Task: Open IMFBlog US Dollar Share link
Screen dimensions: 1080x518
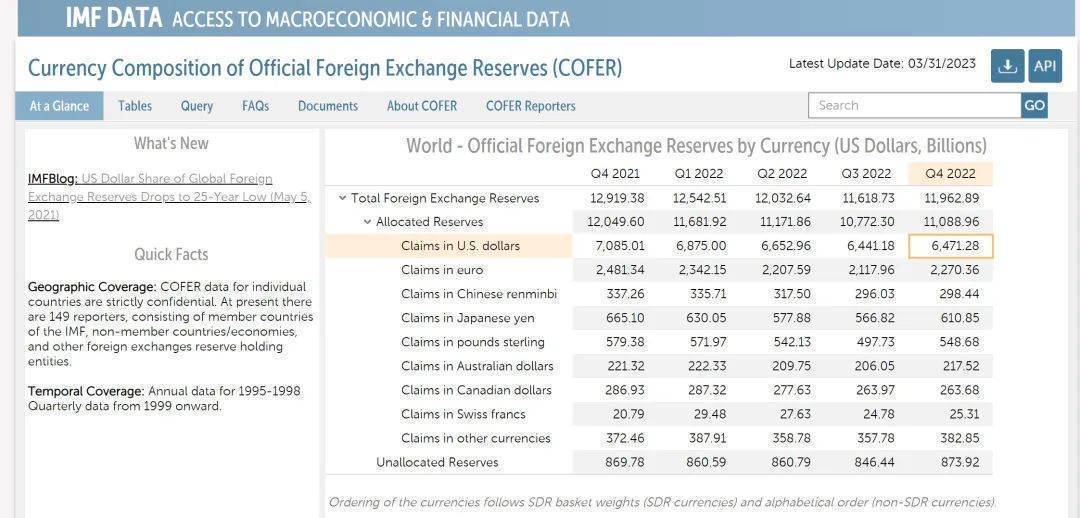Action: [x=169, y=197]
